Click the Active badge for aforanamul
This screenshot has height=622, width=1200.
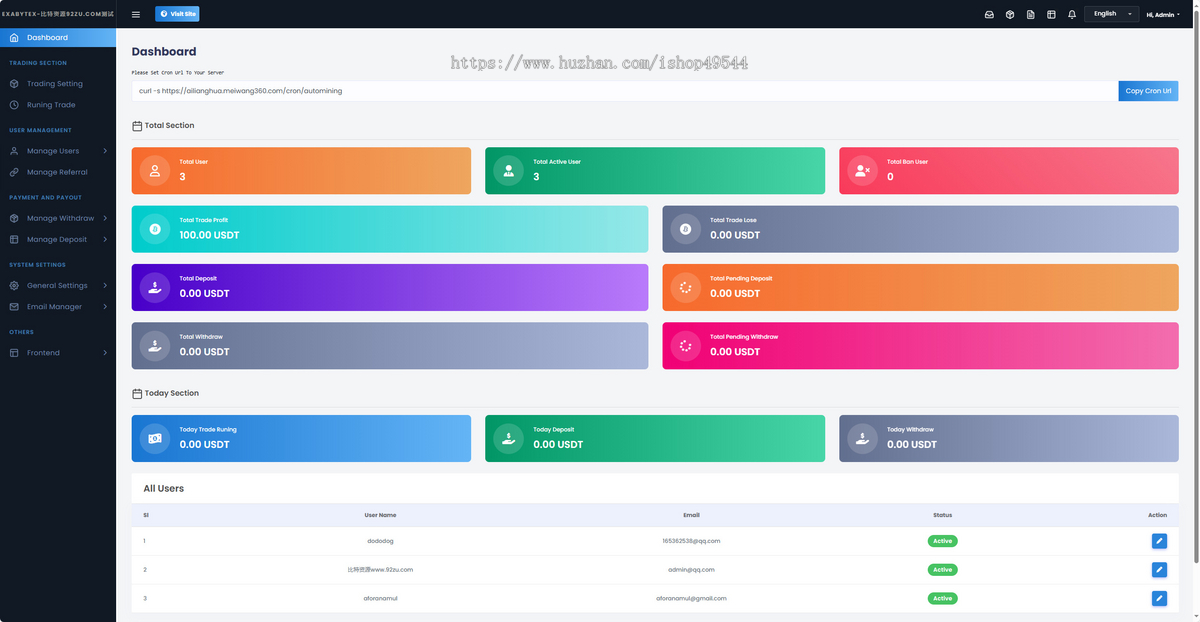(942, 598)
